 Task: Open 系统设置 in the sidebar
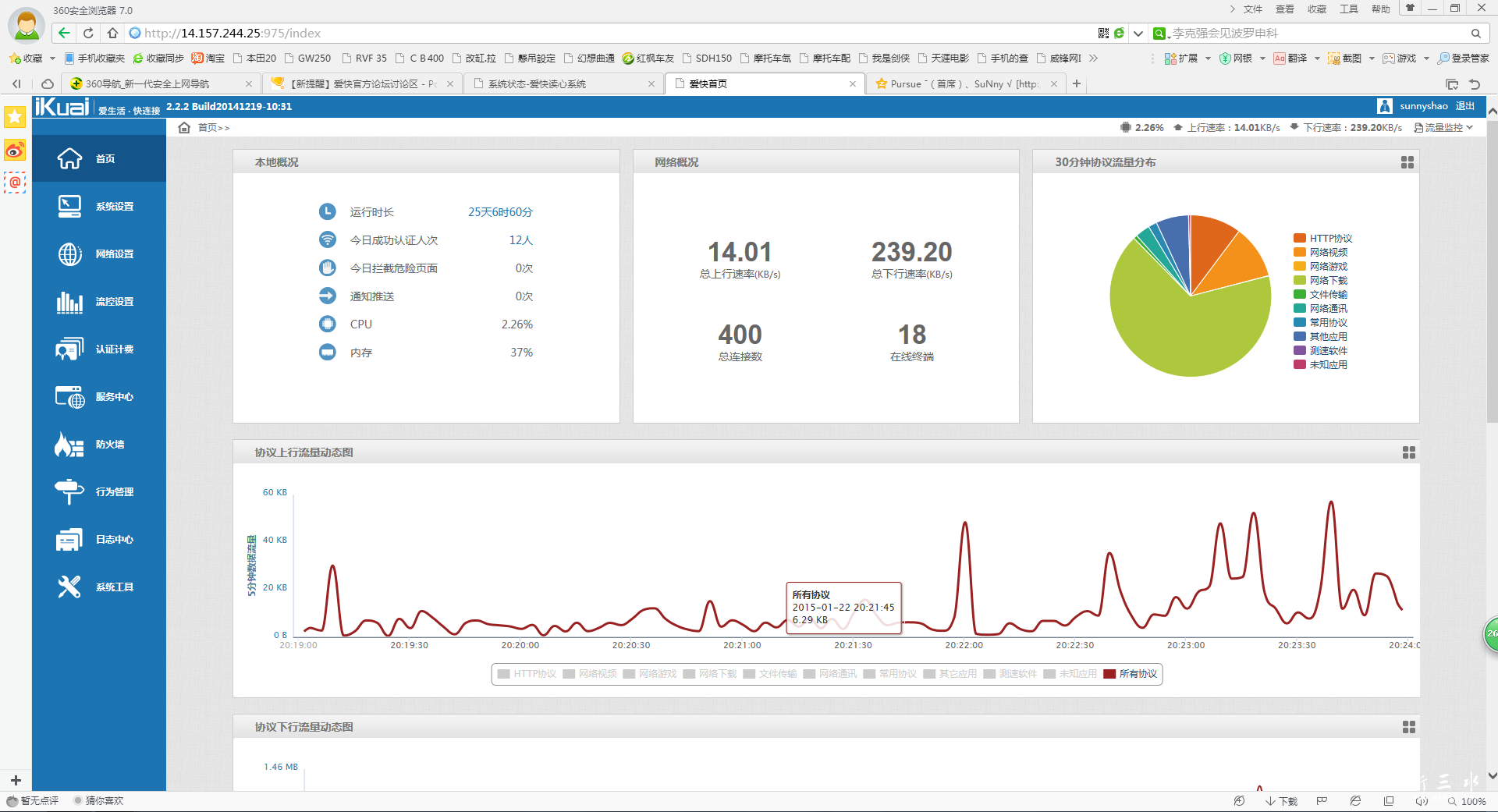coord(99,206)
